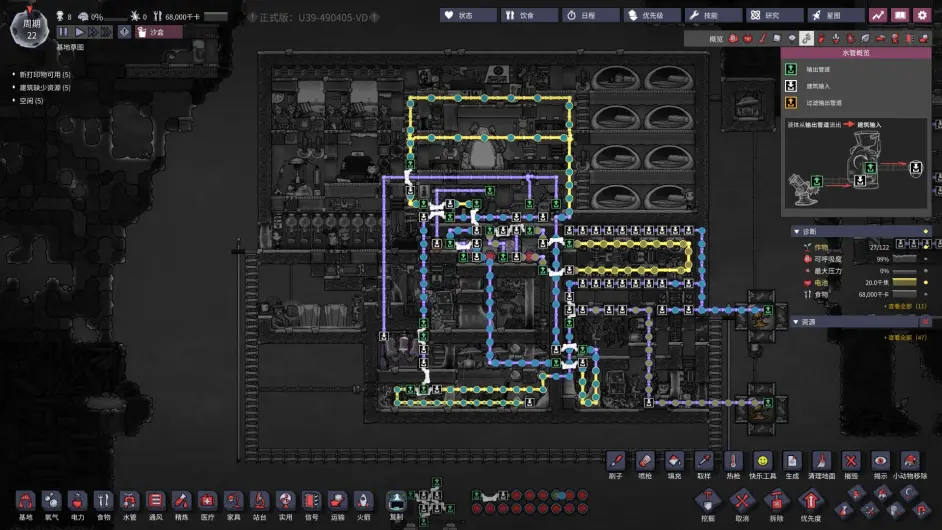Select the 喷枪 sprinkle sandbox tool

645,466
